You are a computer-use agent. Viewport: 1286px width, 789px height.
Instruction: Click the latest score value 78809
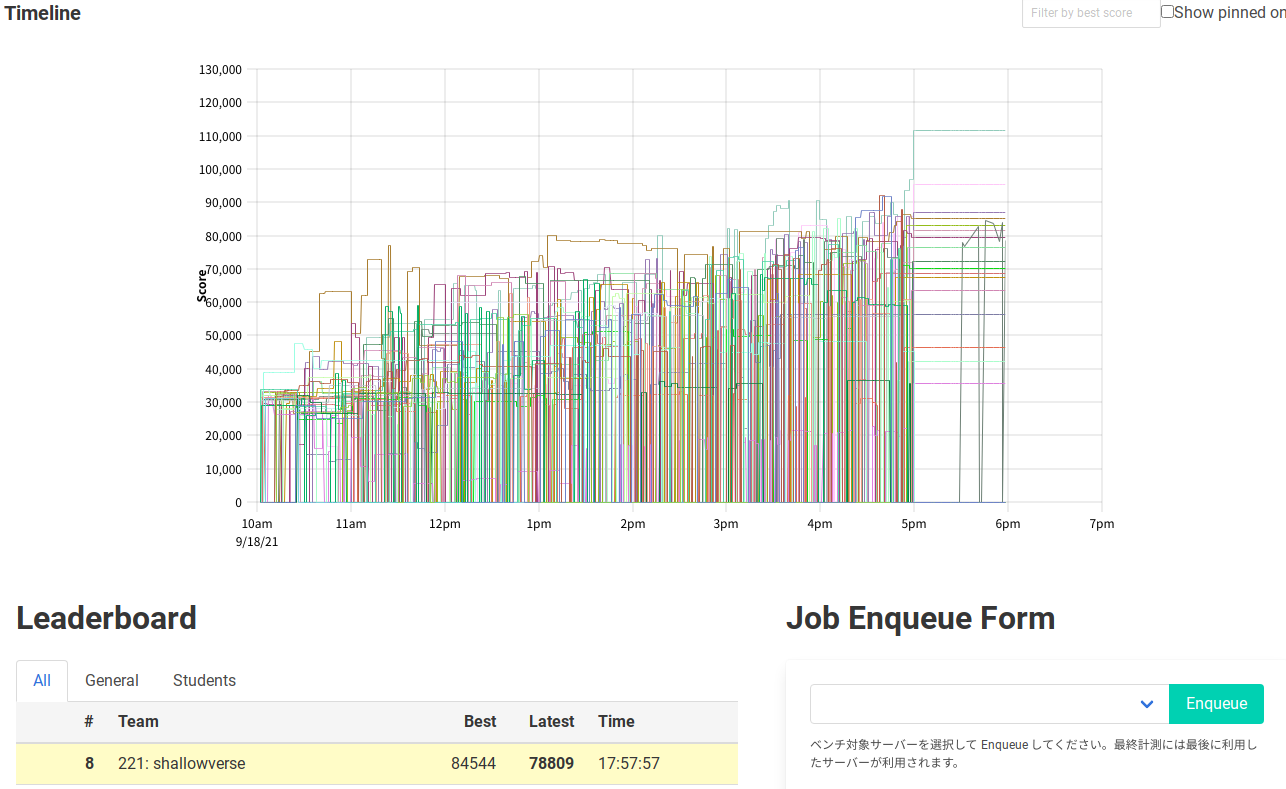tap(551, 763)
